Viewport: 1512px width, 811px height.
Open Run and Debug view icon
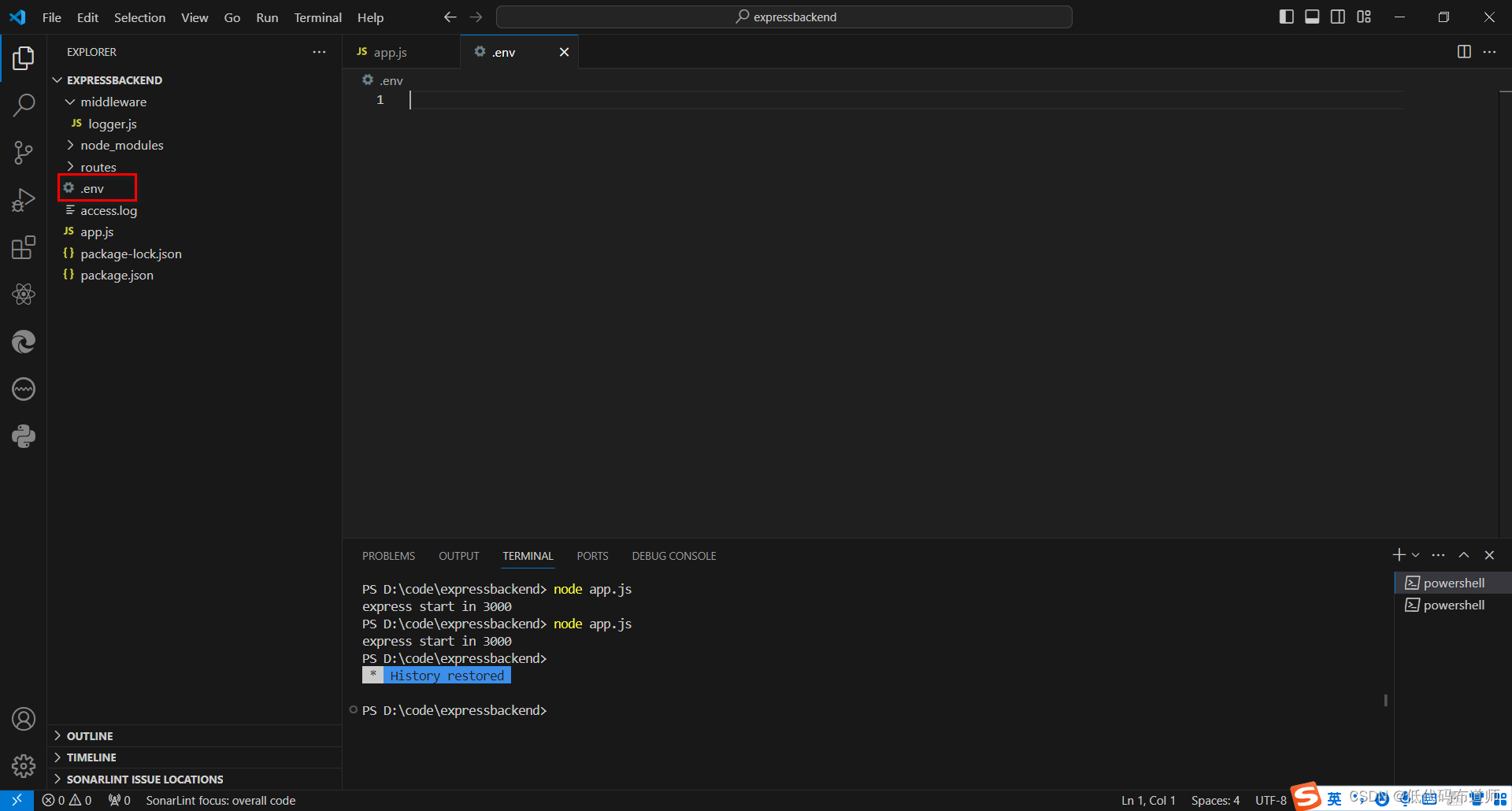(24, 200)
